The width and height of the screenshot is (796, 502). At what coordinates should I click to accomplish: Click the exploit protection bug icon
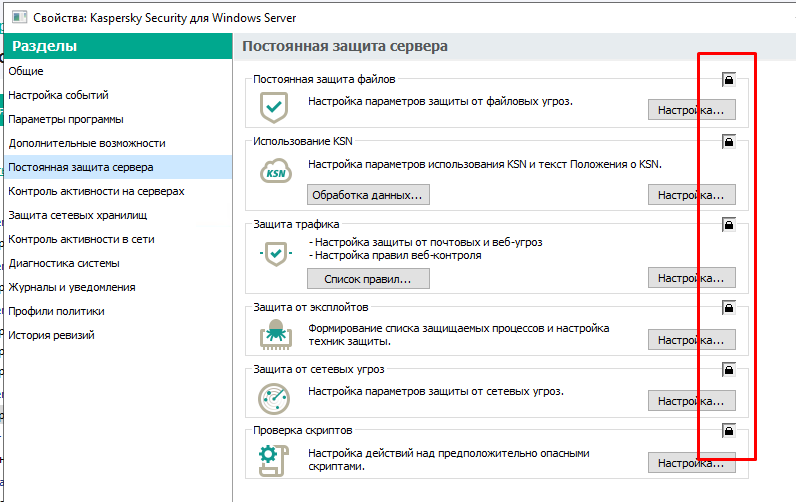click(x=274, y=335)
